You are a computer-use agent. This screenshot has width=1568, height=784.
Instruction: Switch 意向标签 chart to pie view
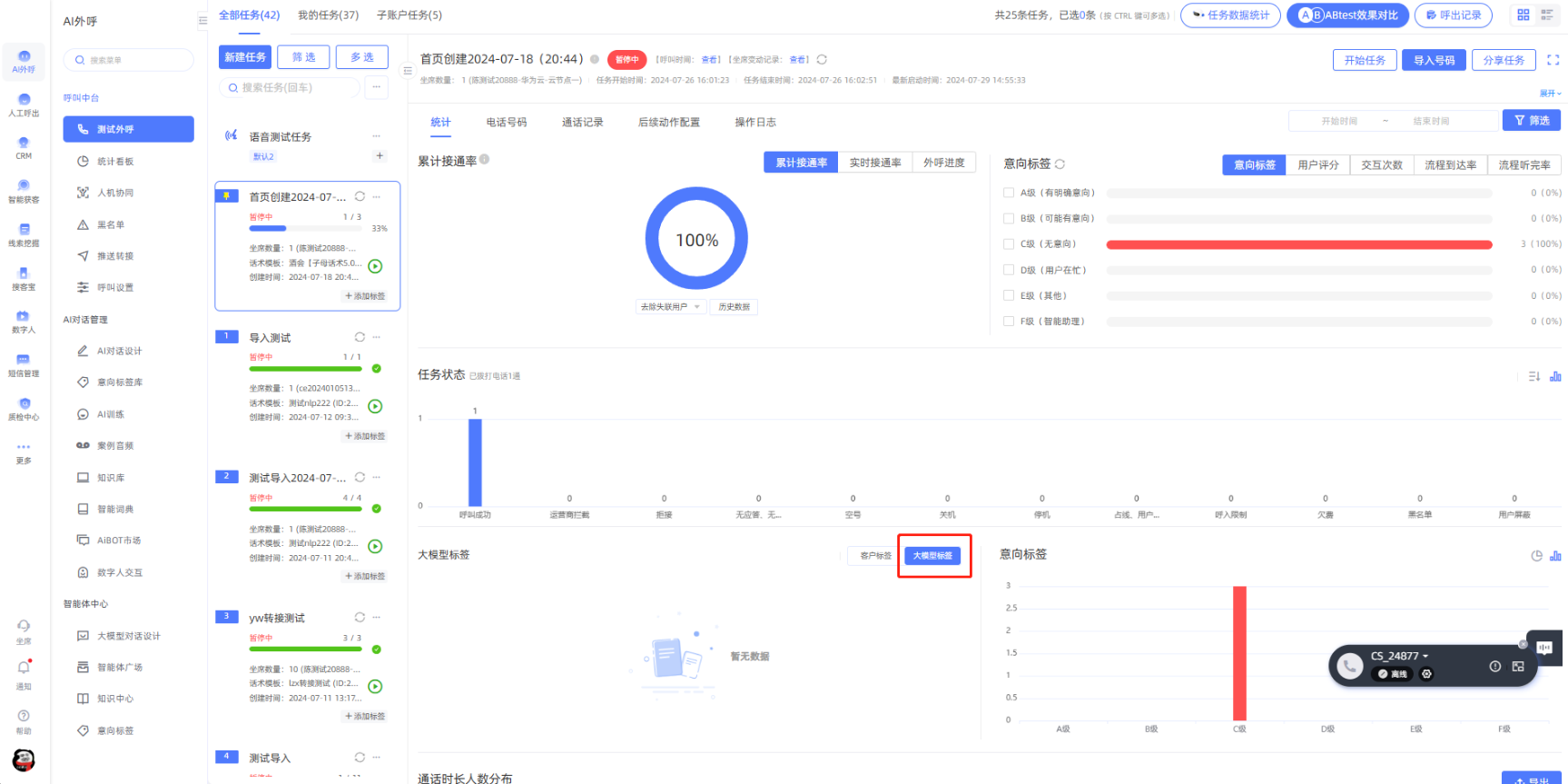[x=1536, y=556]
